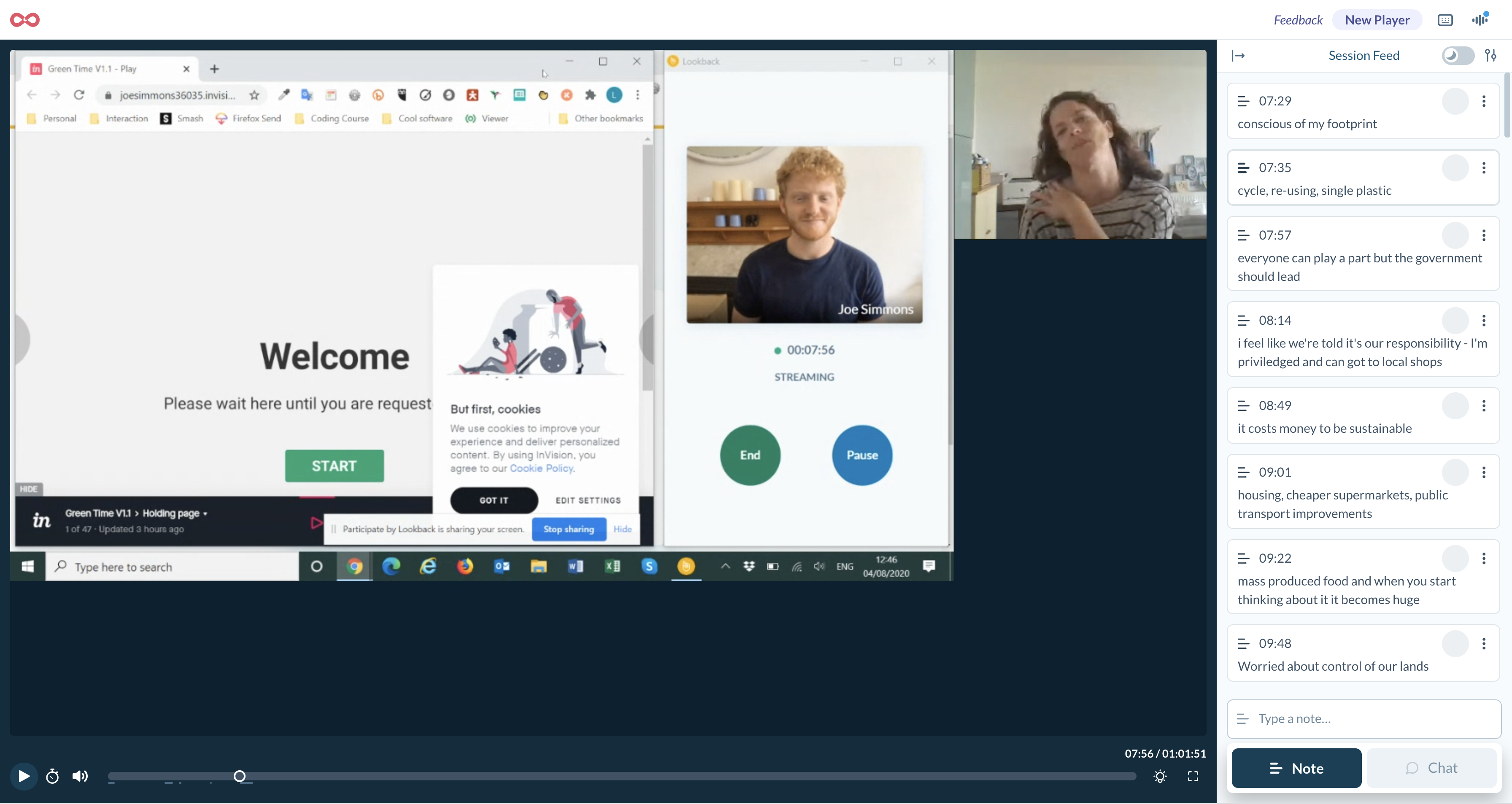
Task: Reload the Chrome page
Action: (78, 95)
